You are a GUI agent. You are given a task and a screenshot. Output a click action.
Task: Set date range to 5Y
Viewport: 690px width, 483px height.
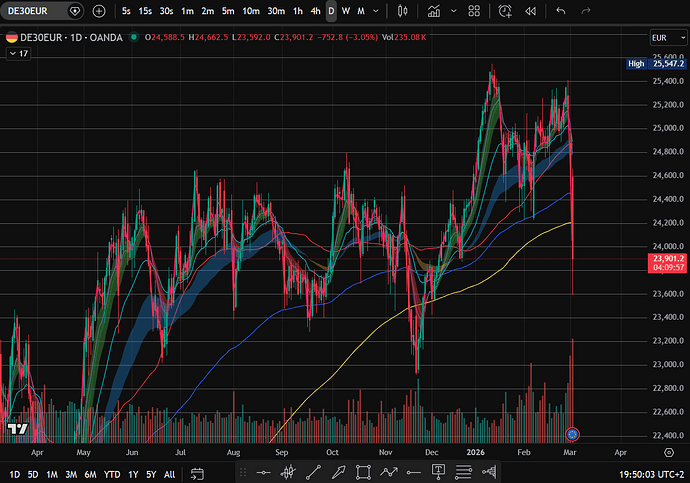click(151, 475)
